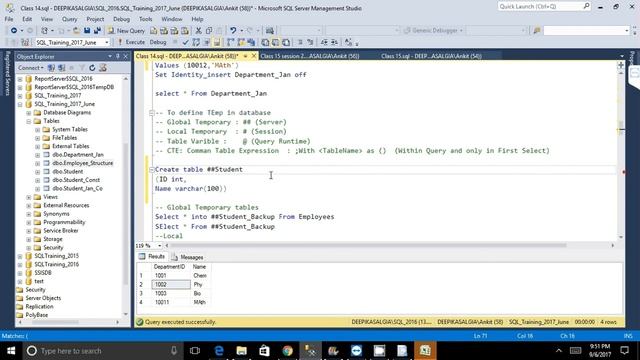640x360 pixels.
Task: Click the result cell 10011
Action: pyautogui.click(x=171, y=302)
